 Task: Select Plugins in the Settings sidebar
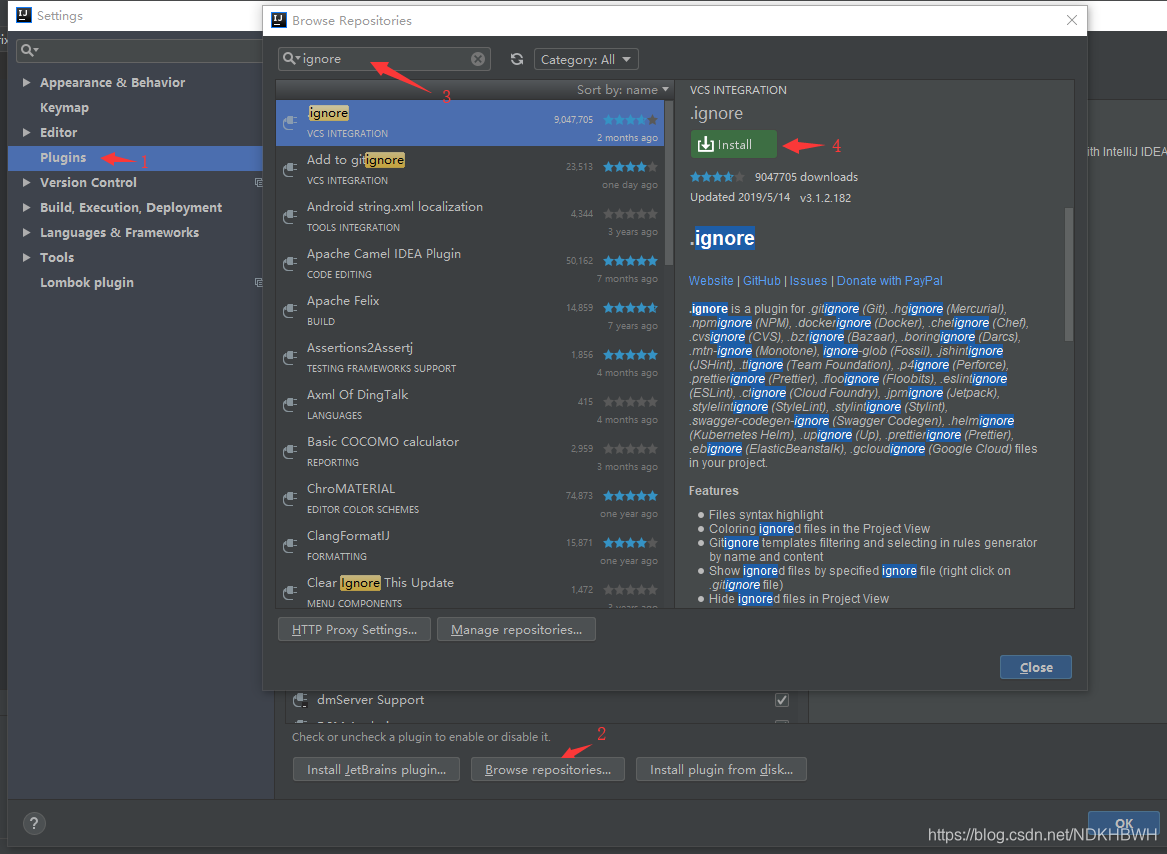point(135,158)
